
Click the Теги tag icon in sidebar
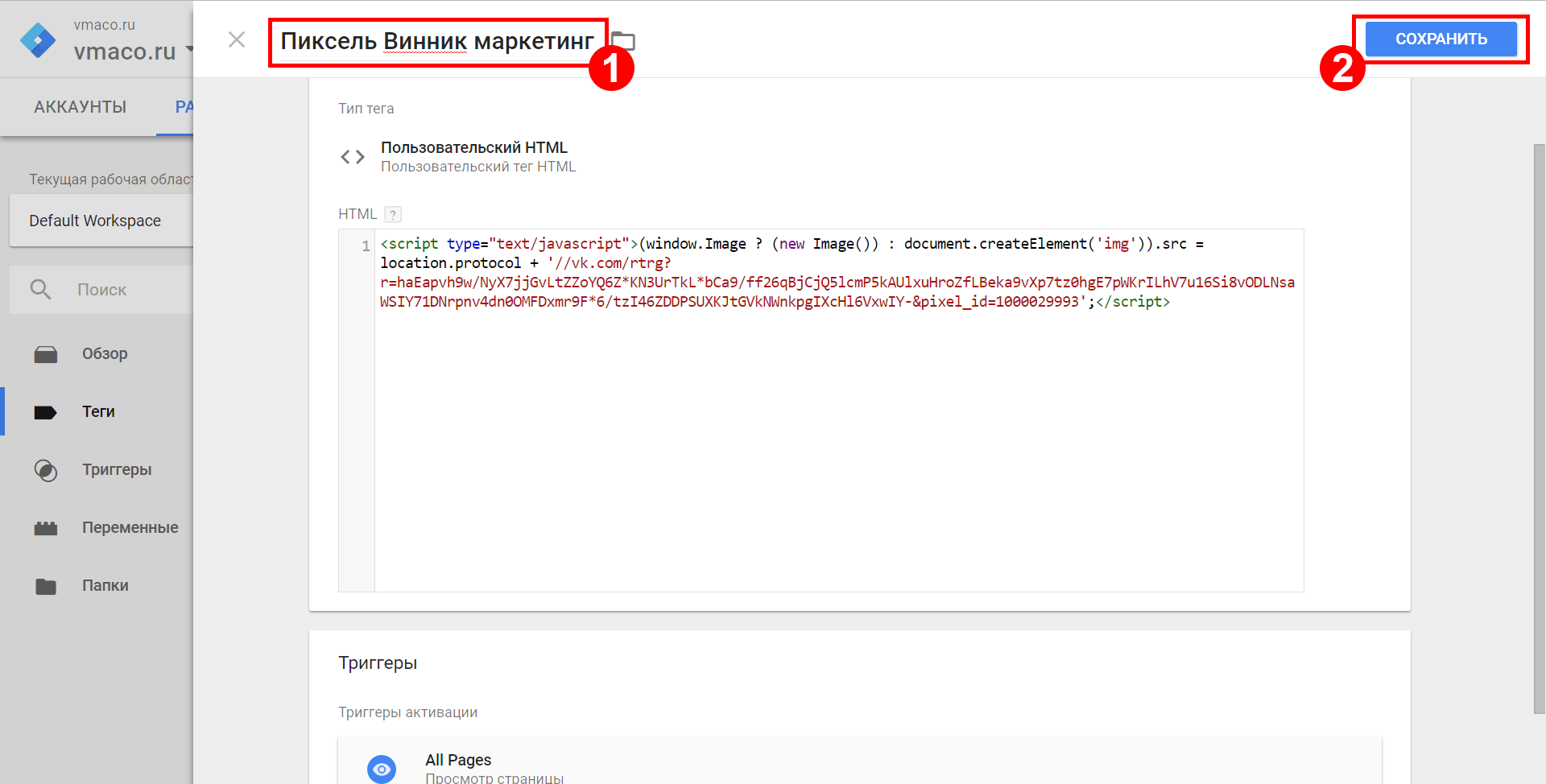click(x=46, y=412)
